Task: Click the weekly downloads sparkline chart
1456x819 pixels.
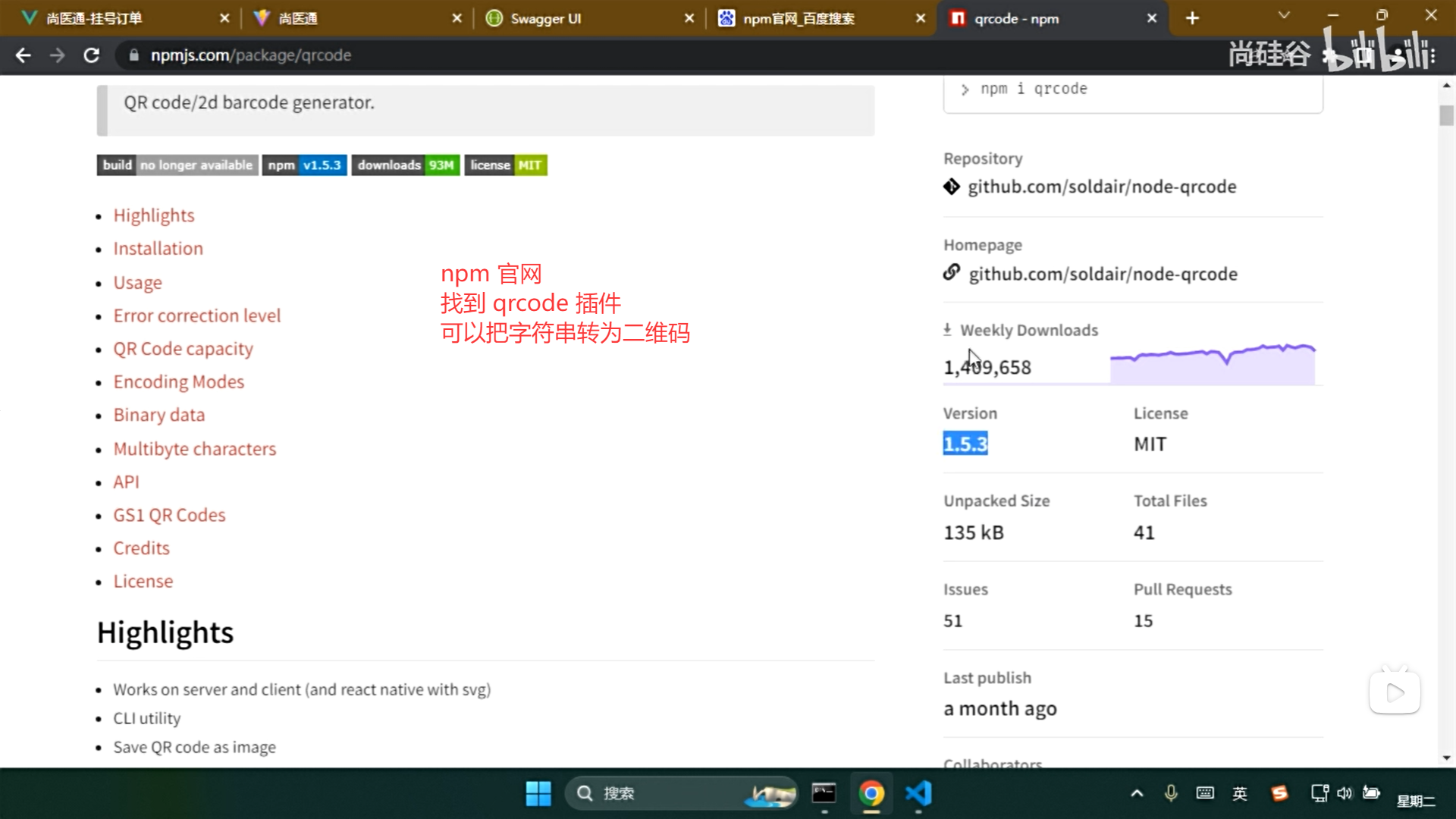Action: point(1212,363)
